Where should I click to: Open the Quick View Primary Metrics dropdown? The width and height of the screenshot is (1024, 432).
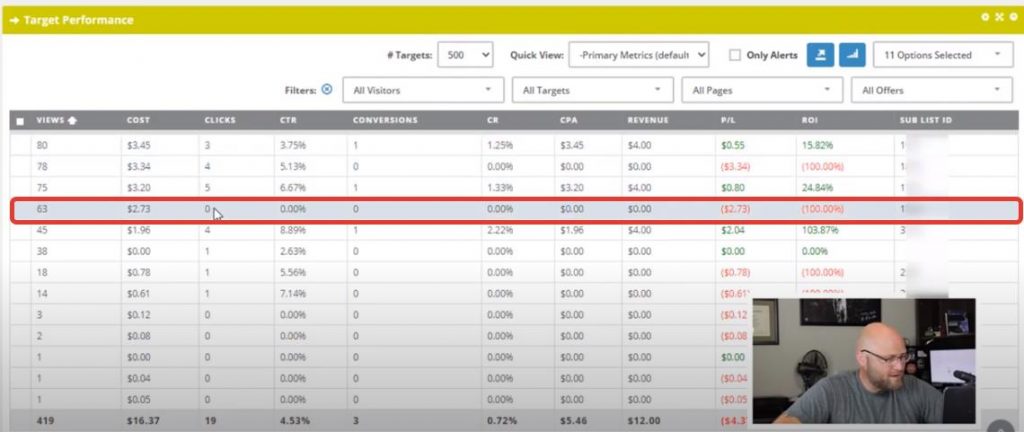(638, 55)
